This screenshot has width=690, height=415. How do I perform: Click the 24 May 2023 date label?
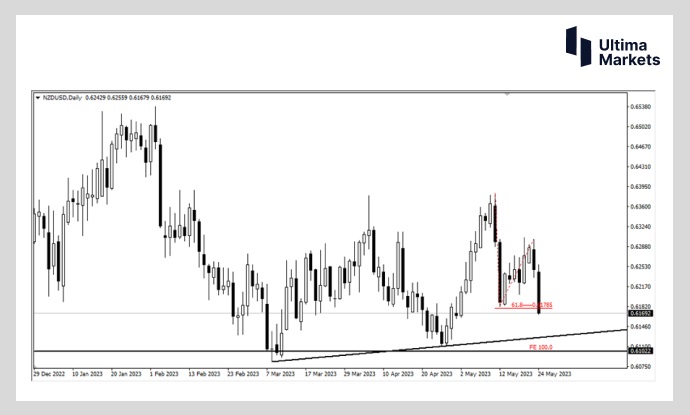[x=554, y=374]
